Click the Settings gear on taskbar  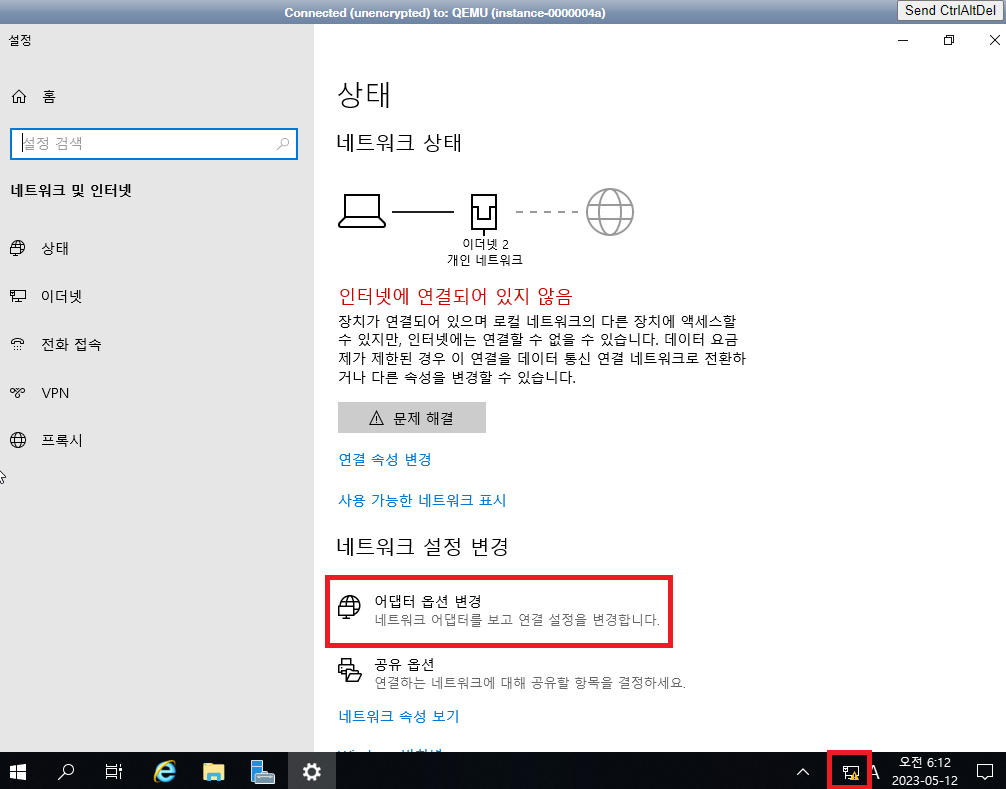[x=312, y=771]
